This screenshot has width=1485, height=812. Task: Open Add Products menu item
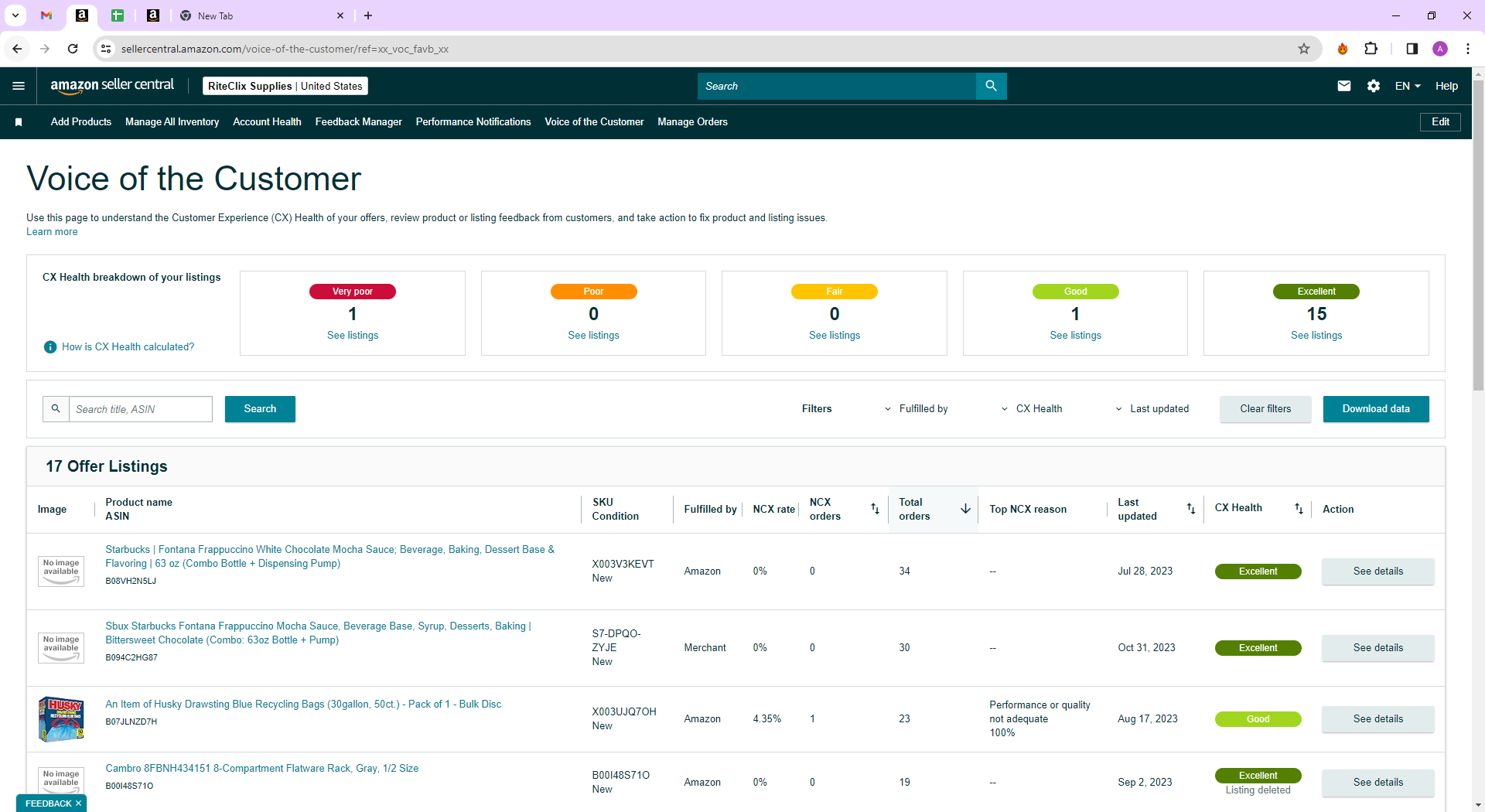(x=81, y=122)
